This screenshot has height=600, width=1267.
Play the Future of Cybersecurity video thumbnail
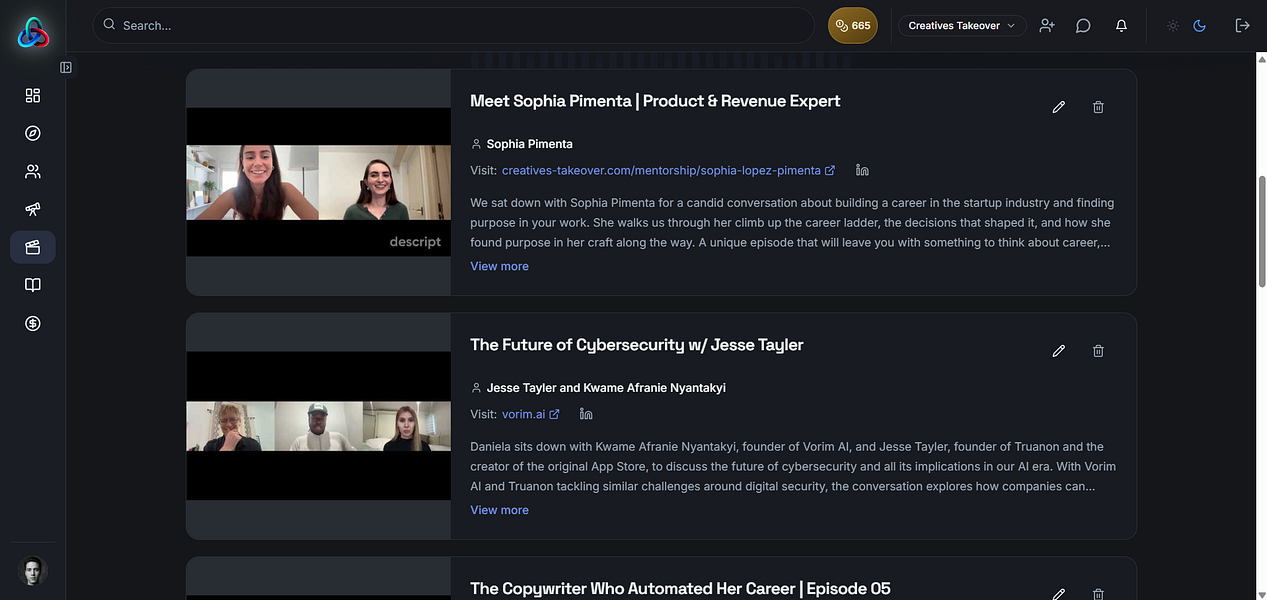(318, 426)
